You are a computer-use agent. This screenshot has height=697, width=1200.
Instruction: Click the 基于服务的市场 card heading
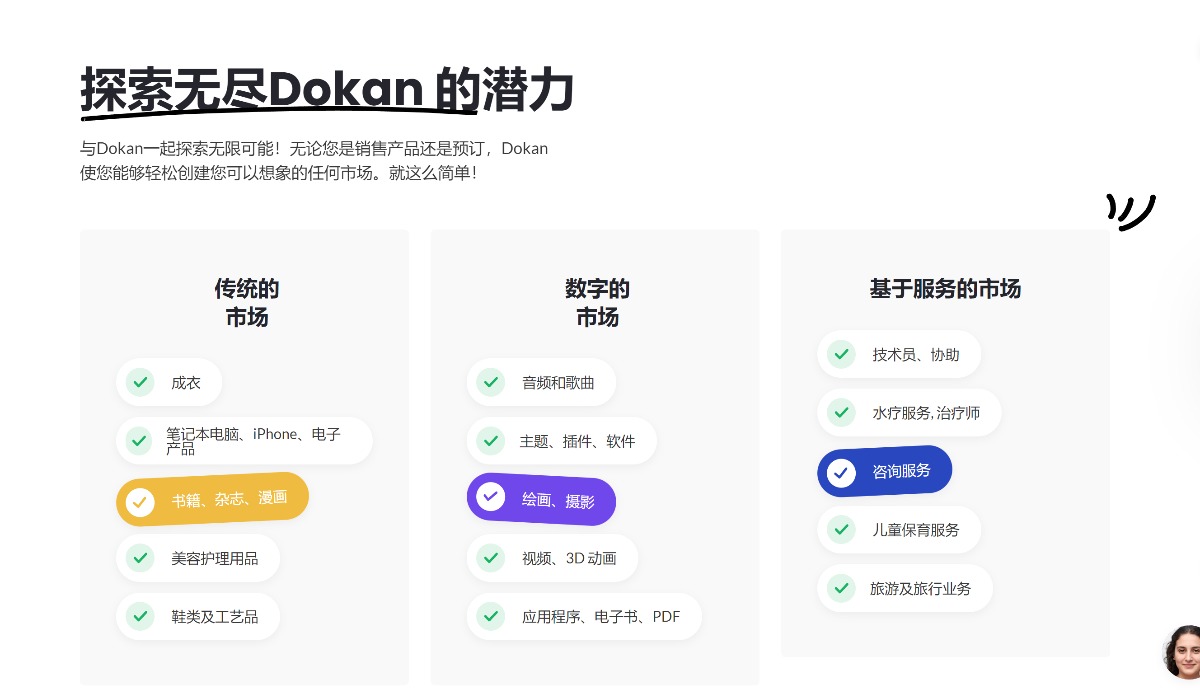coord(945,289)
